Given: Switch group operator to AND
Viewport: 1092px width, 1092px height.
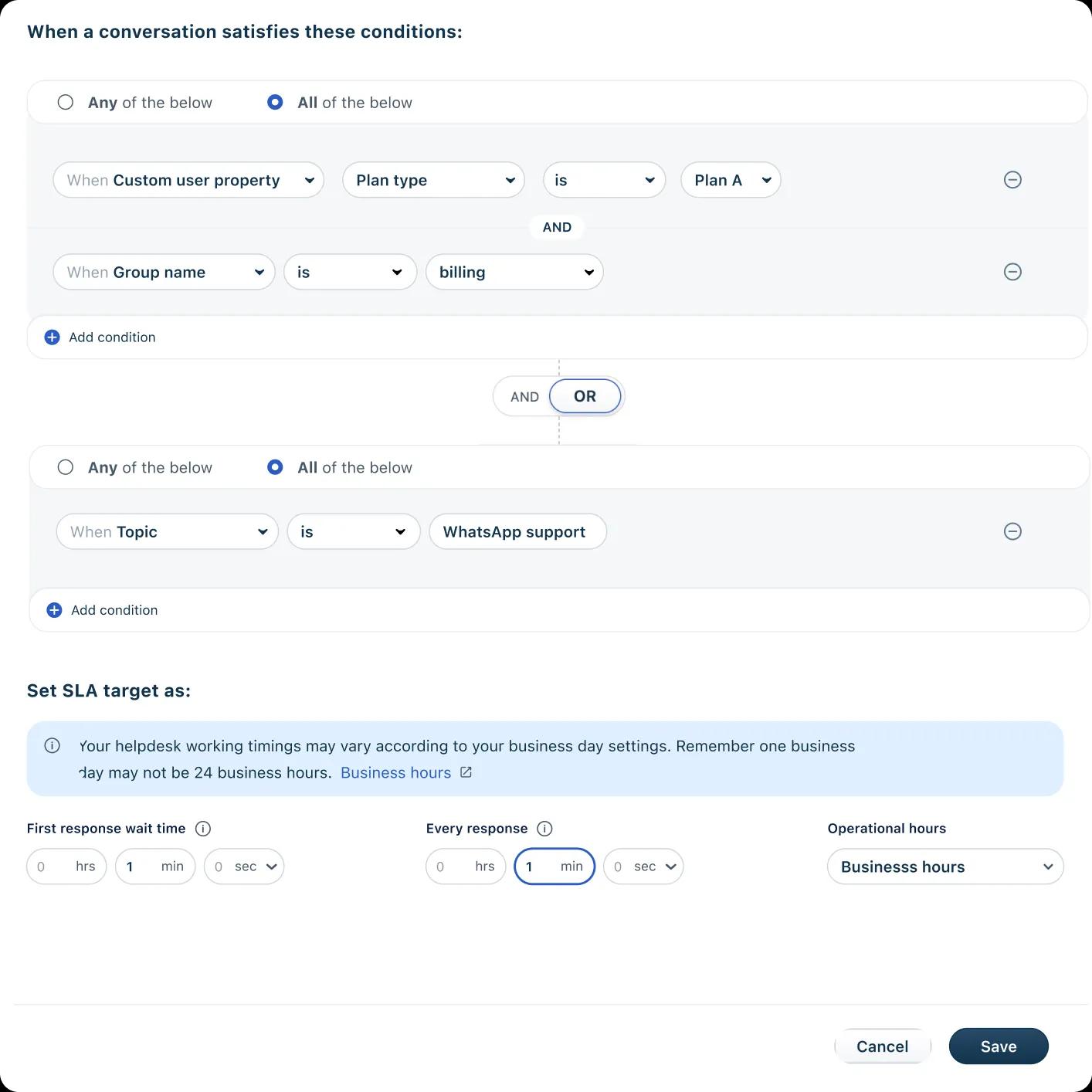Looking at the screenshot, I should pos(524,397).
